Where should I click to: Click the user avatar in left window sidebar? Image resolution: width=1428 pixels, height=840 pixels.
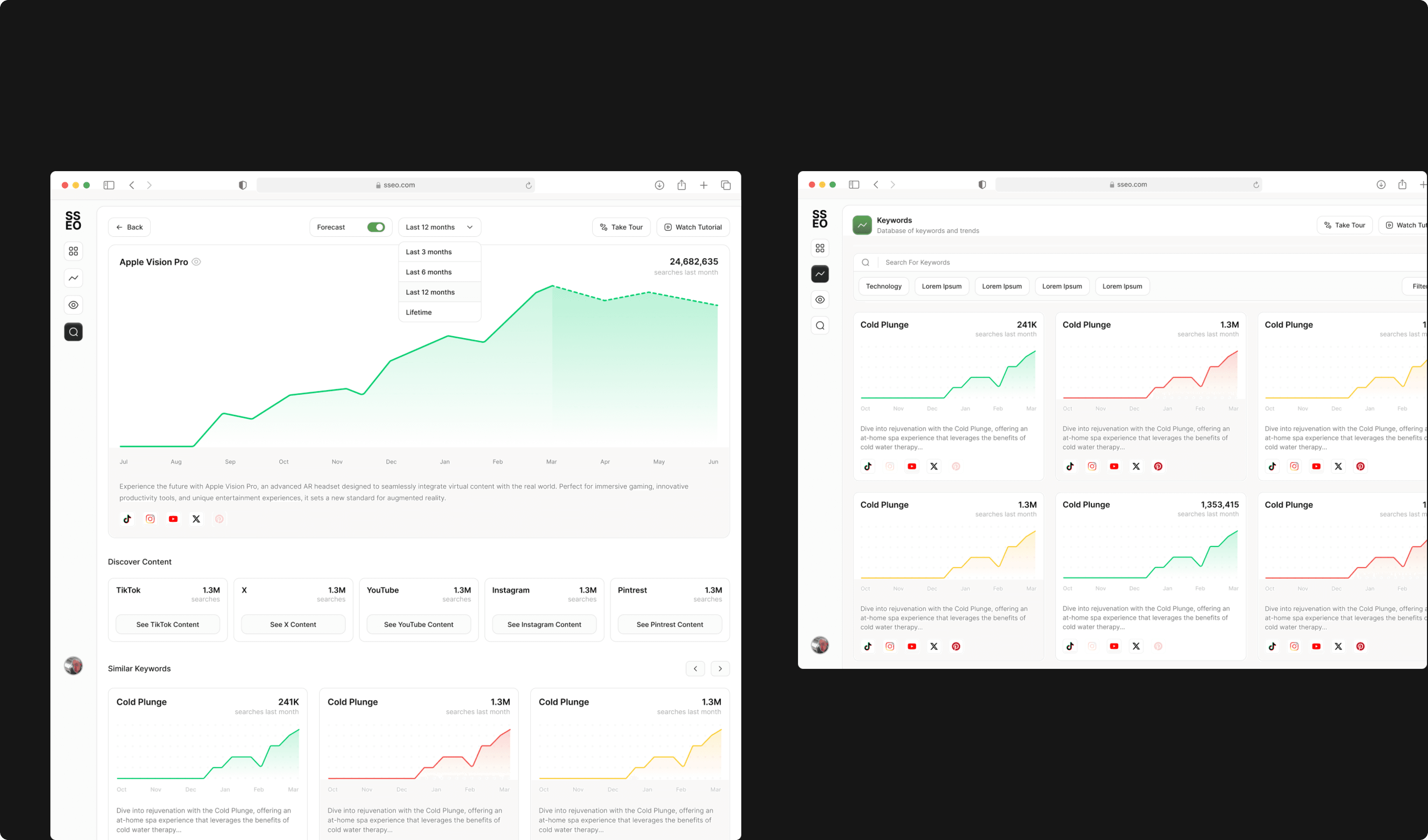tap(73, 665)
